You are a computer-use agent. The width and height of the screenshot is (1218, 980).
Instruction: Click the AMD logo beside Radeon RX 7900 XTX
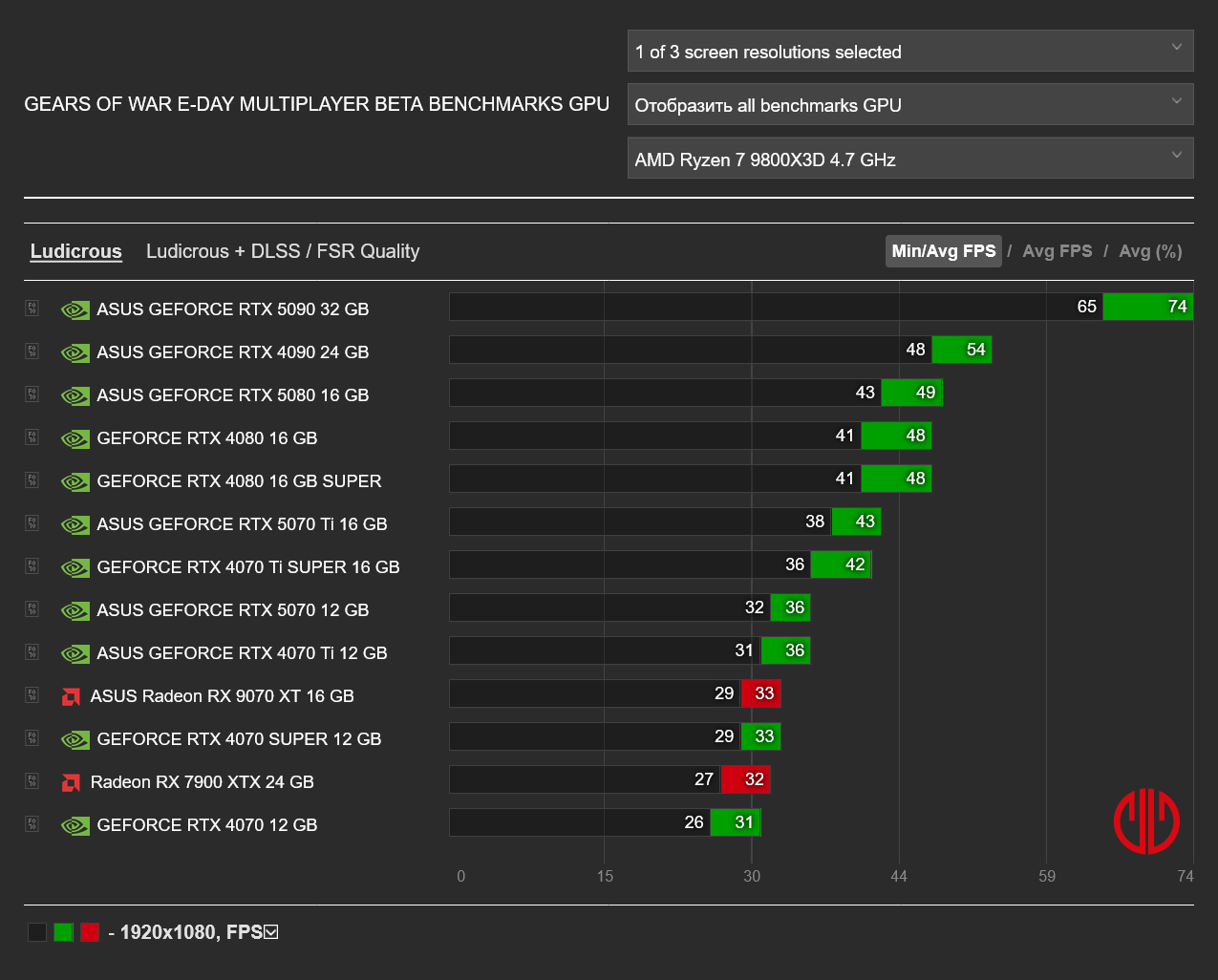[71, 782]
